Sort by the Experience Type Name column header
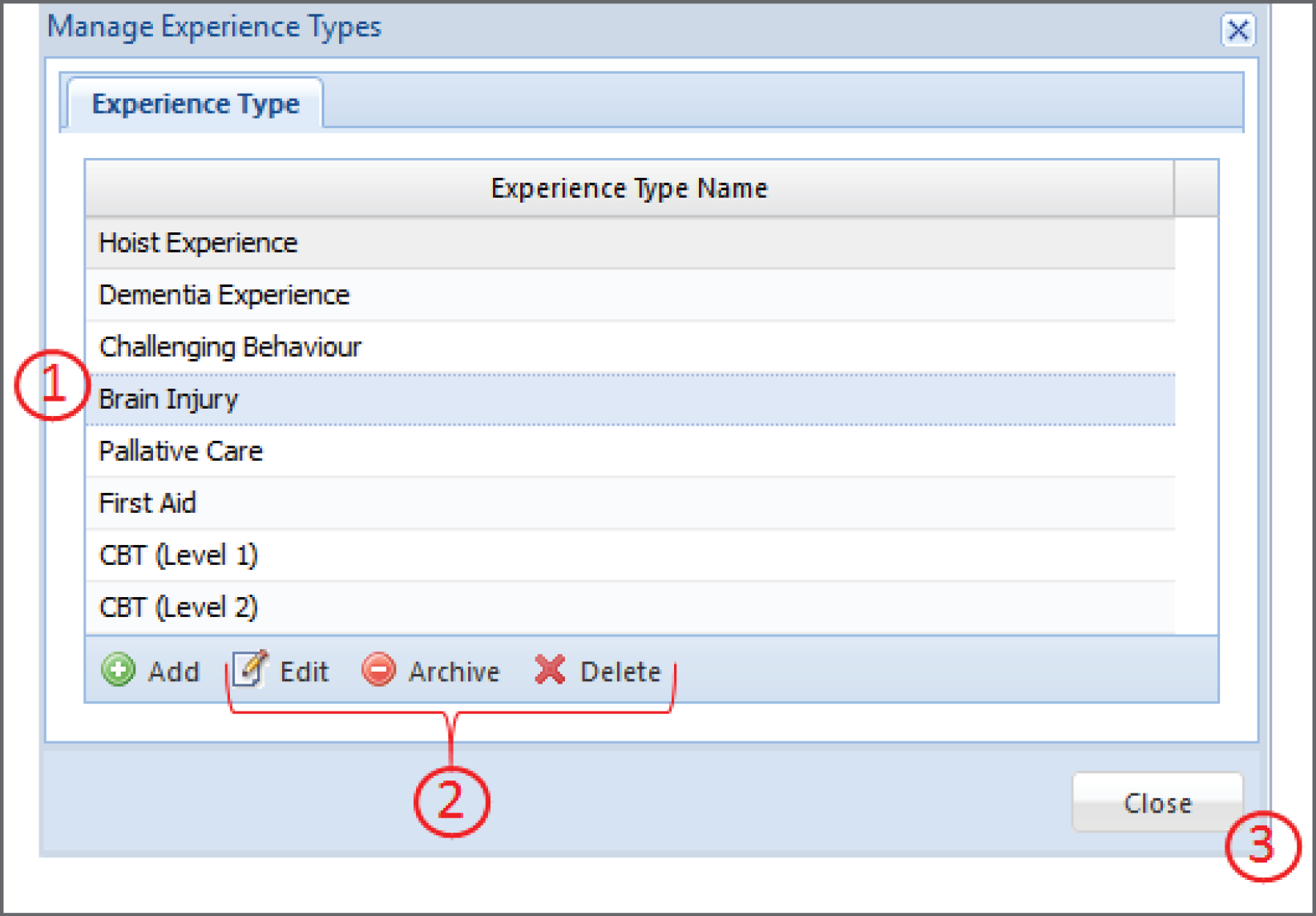The image size is (1316, 916). coord(629,188)
